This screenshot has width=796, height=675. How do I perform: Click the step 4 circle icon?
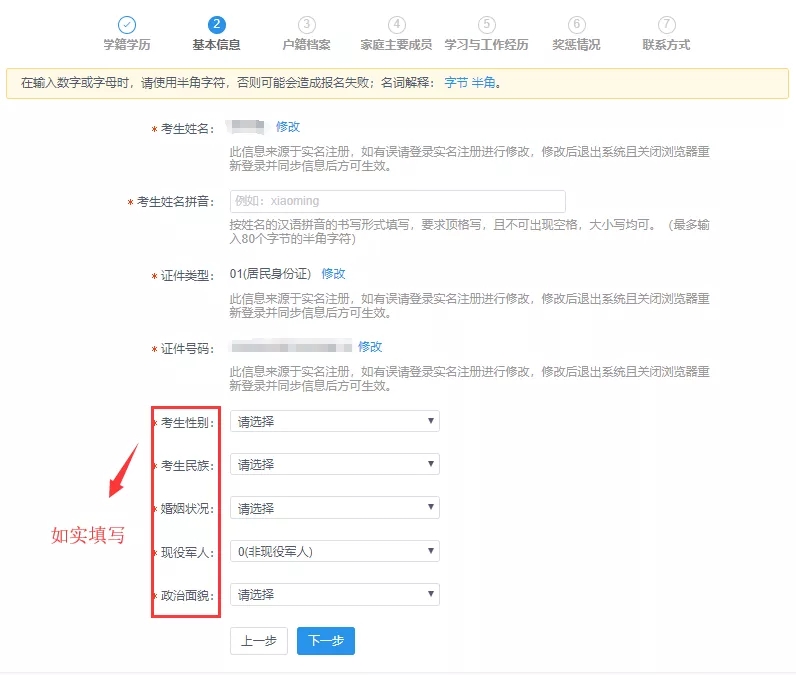(397, 25)
